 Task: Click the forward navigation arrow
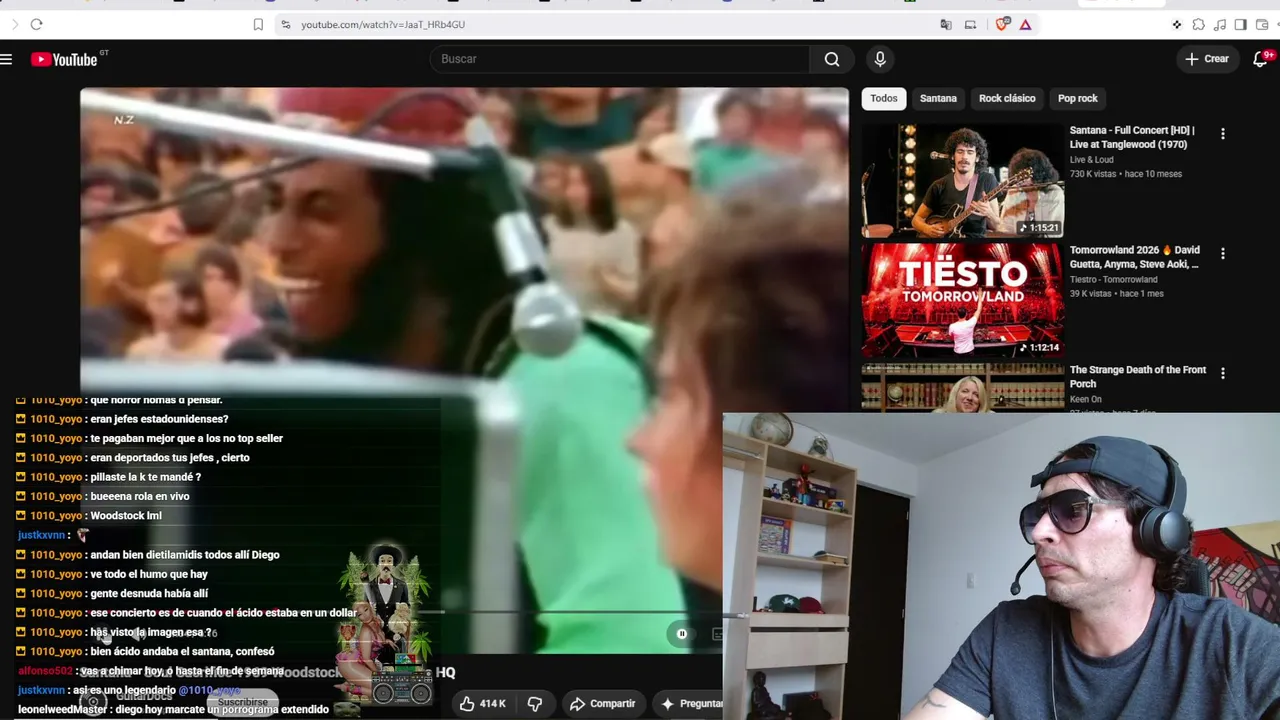coord(14,24)
